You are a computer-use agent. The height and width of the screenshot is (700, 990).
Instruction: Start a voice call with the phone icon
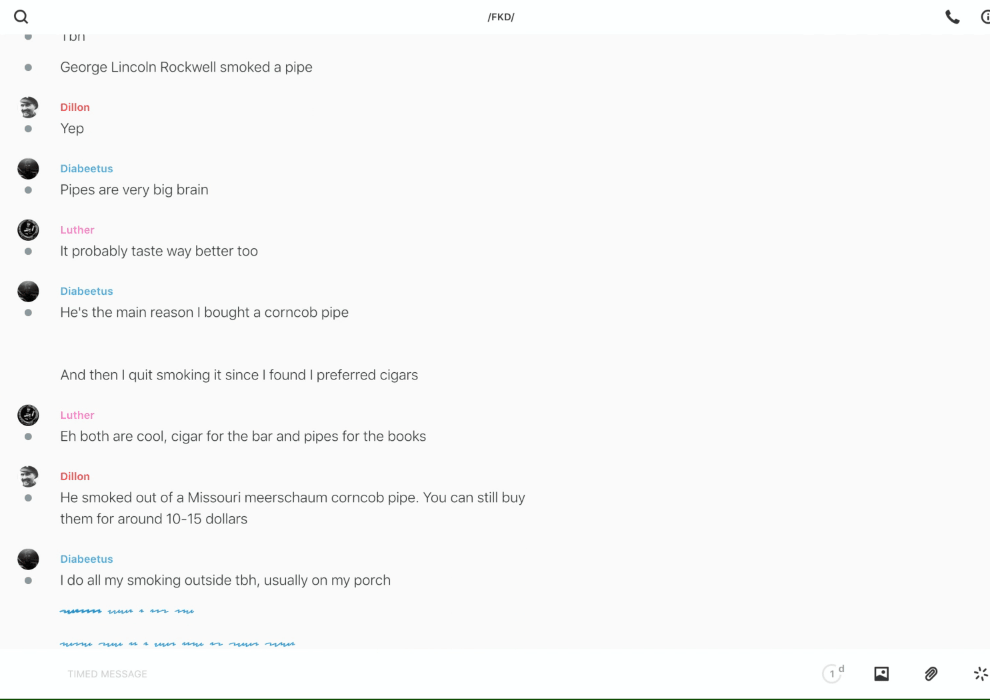pos(952,17)
